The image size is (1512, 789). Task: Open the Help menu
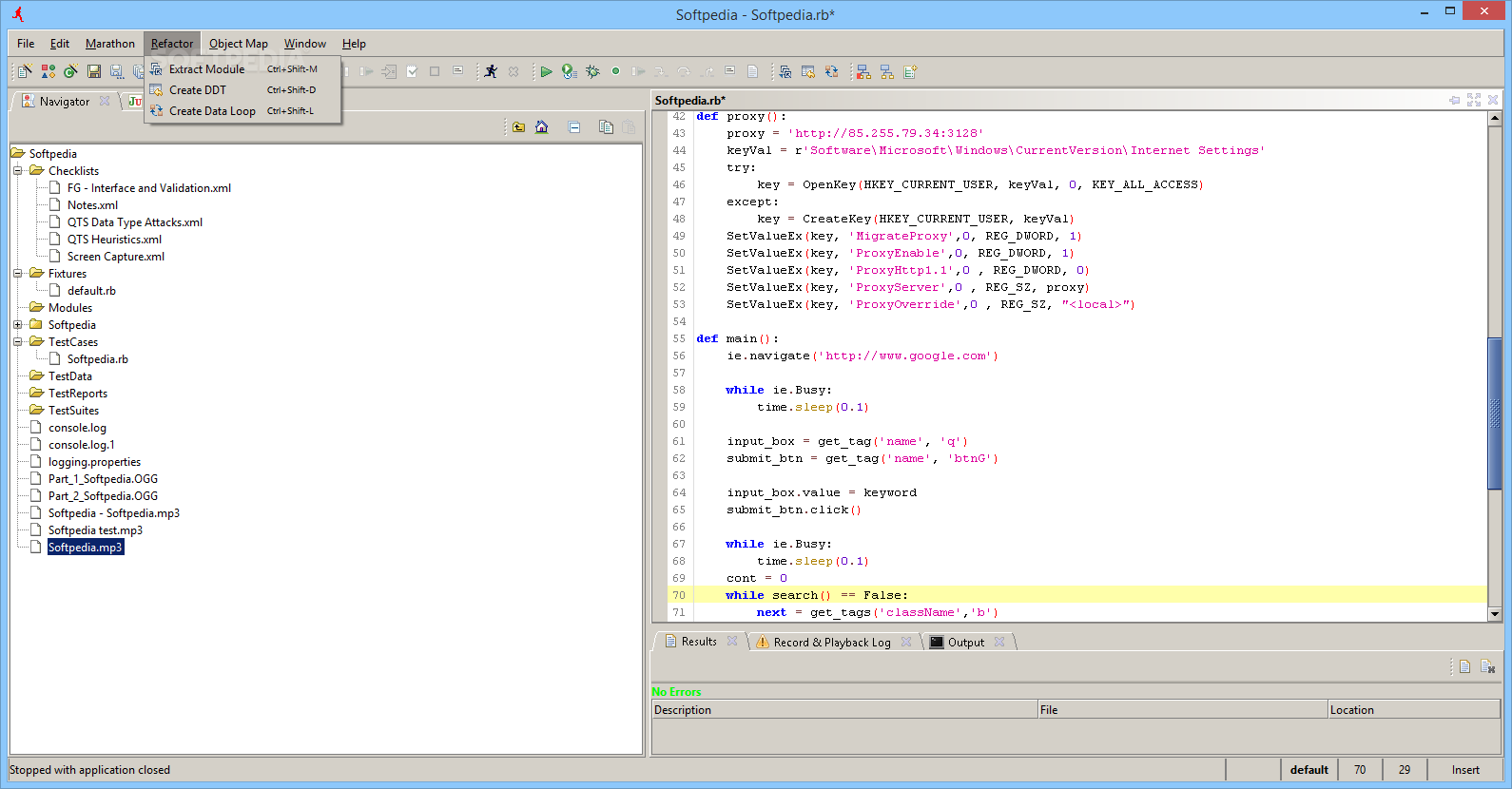pos(354,44)
